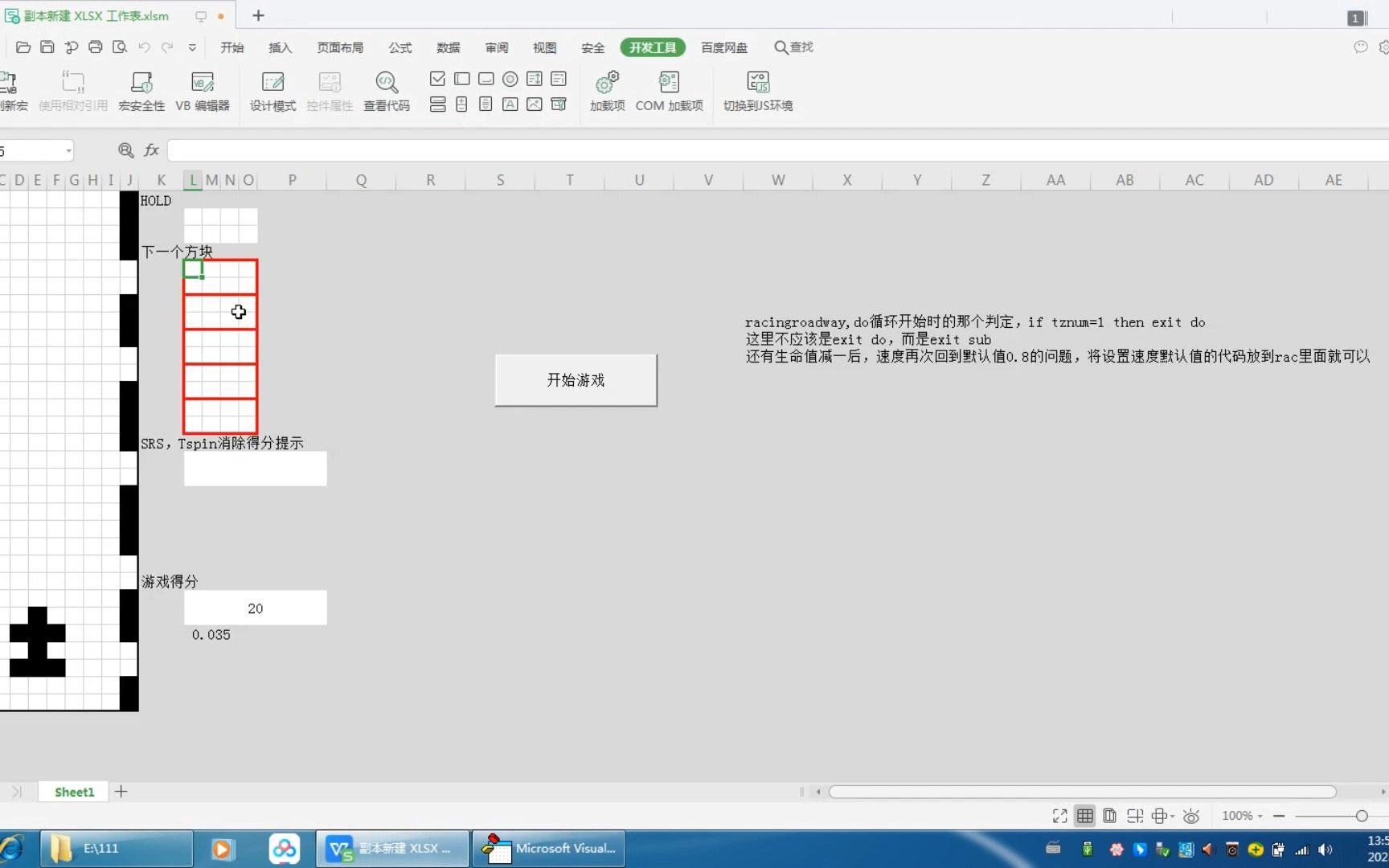Open E:\111 folder from taskbar

point(117,849)
